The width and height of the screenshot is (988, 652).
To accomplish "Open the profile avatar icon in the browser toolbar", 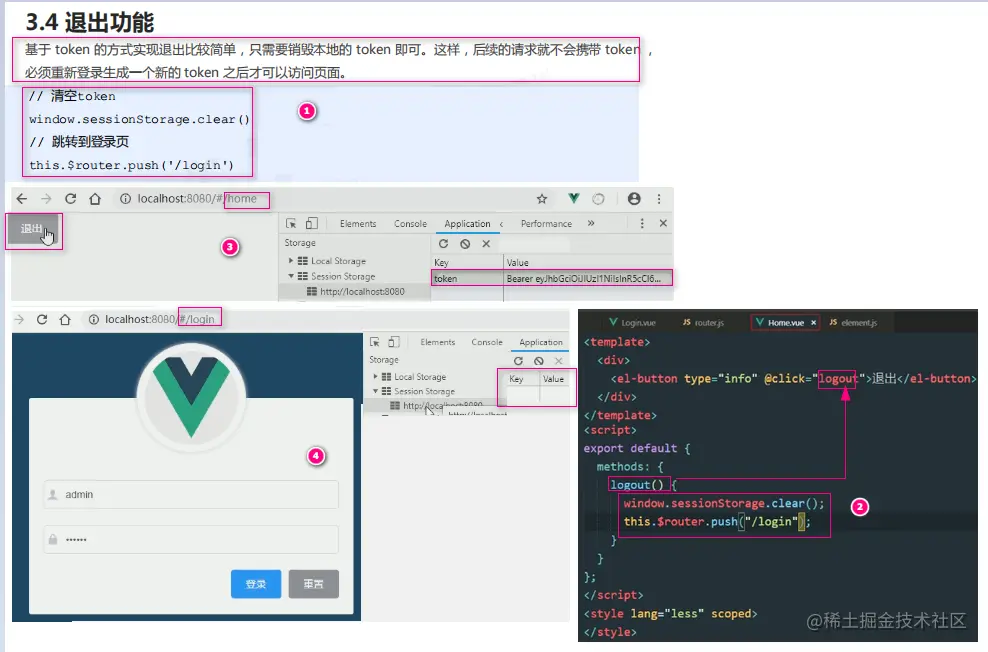I will pyautogui.click(x=634, y=198).
